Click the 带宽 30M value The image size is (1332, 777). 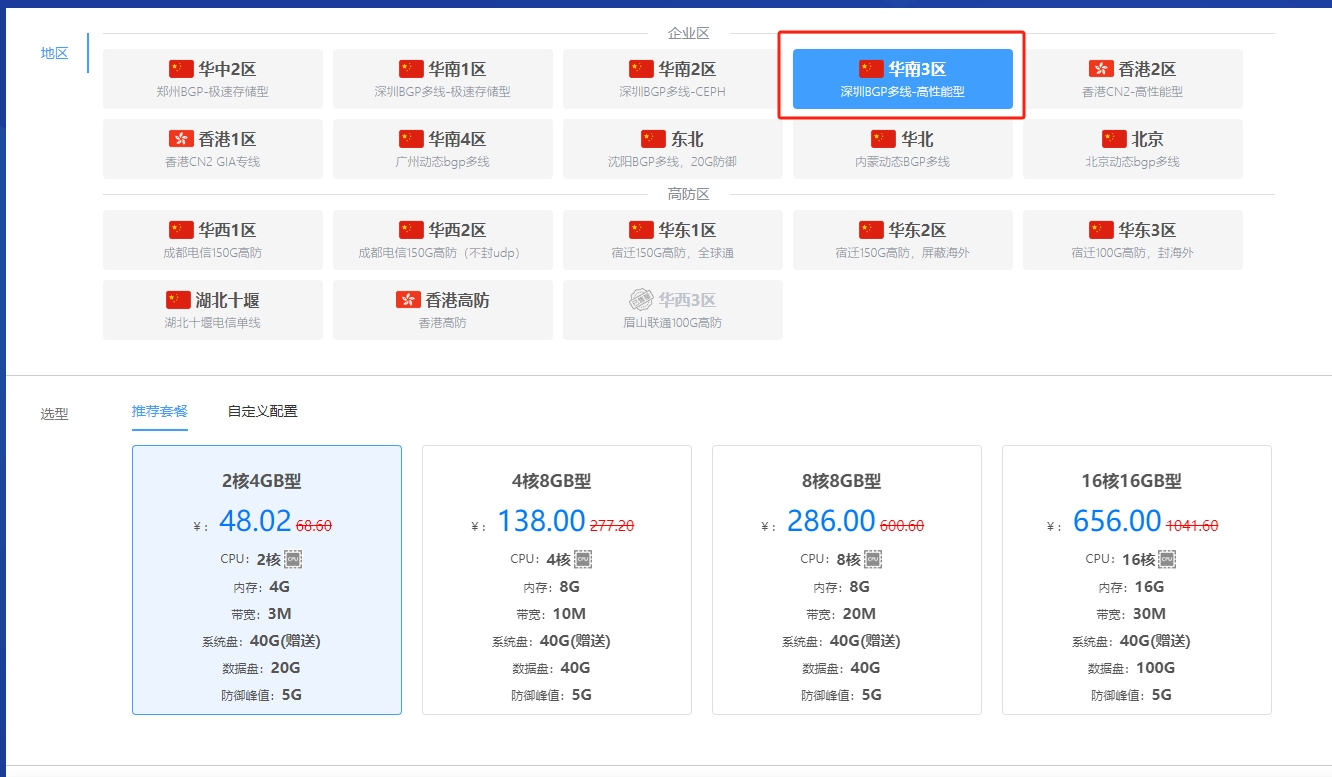click(x=1149, y=614)
